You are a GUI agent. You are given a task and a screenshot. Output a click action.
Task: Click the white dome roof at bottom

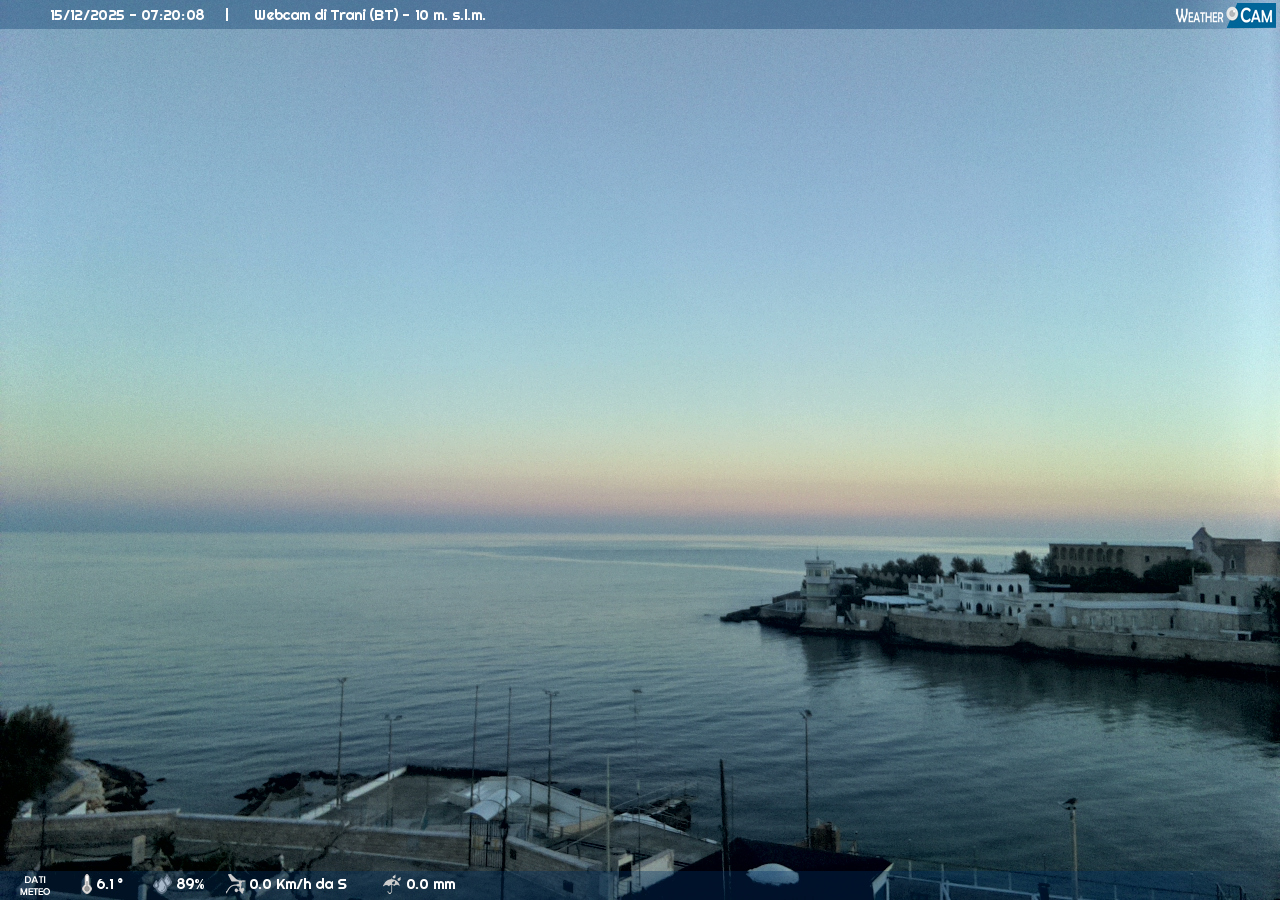point(773,874)
